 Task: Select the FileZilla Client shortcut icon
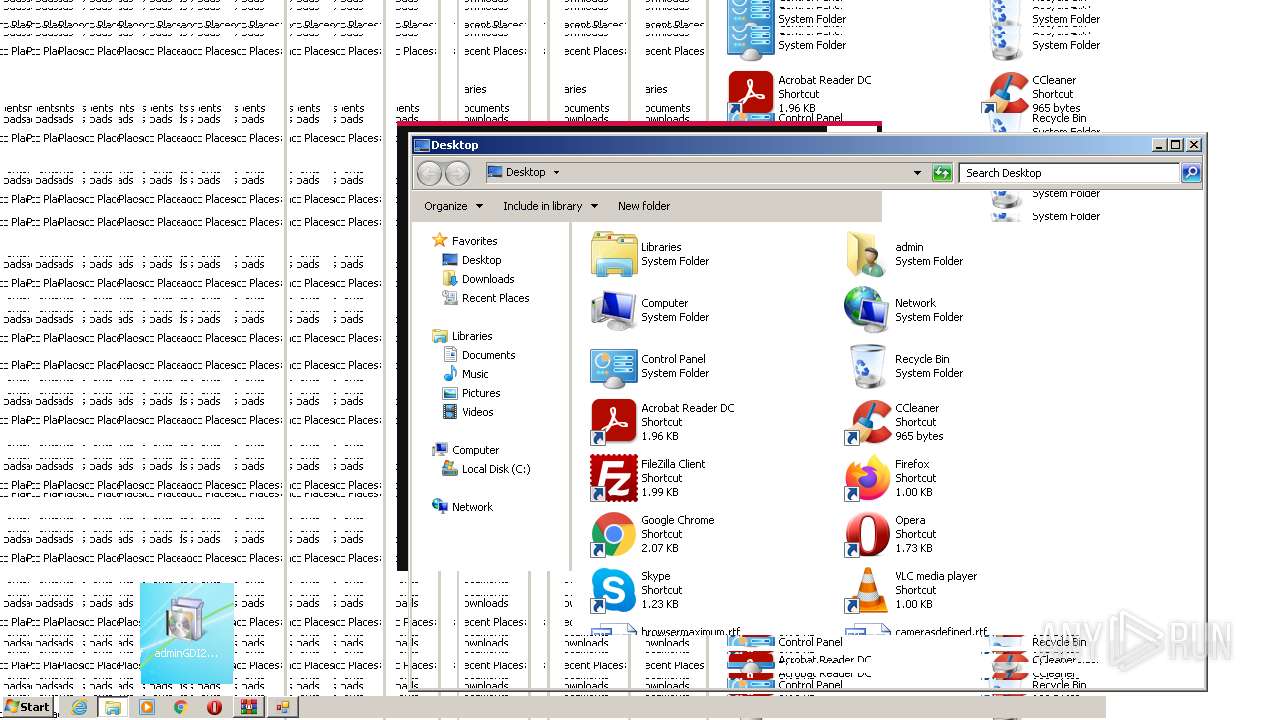pyautogui.click(x=614, y=478)
